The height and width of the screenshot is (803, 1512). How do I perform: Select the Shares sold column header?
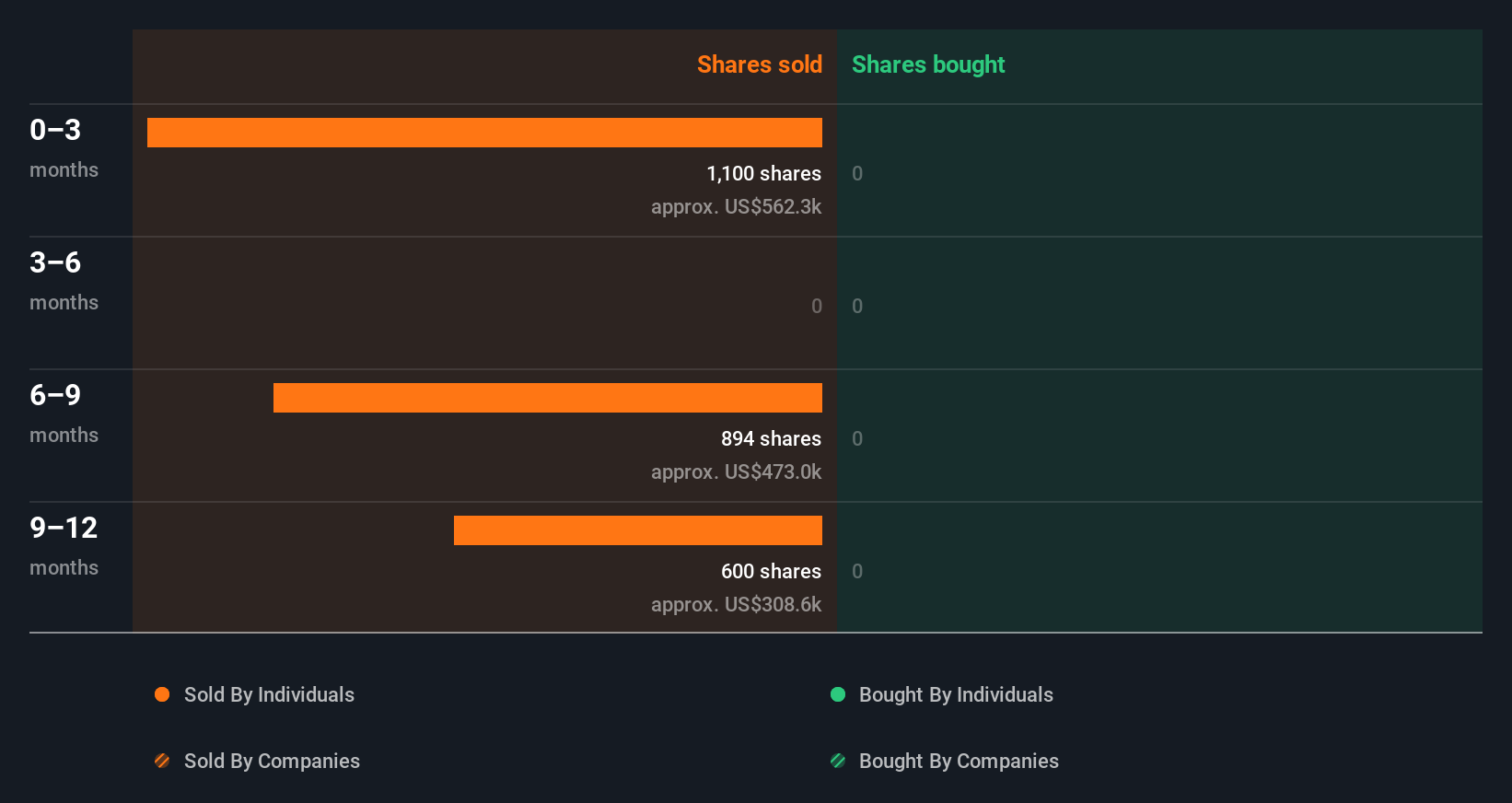[x=759, y=64]
